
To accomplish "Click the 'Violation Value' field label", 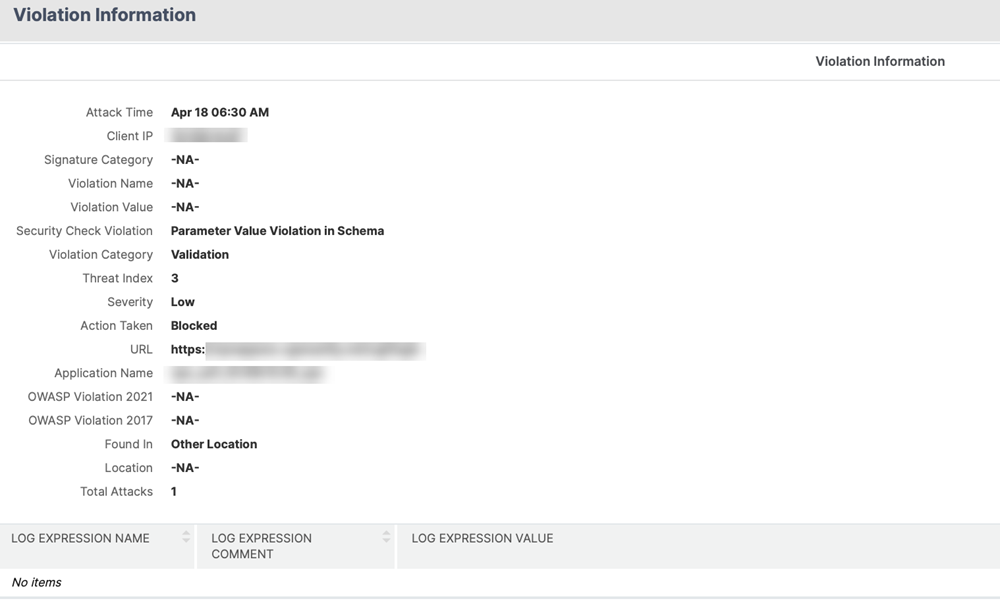I will [112, 207].
